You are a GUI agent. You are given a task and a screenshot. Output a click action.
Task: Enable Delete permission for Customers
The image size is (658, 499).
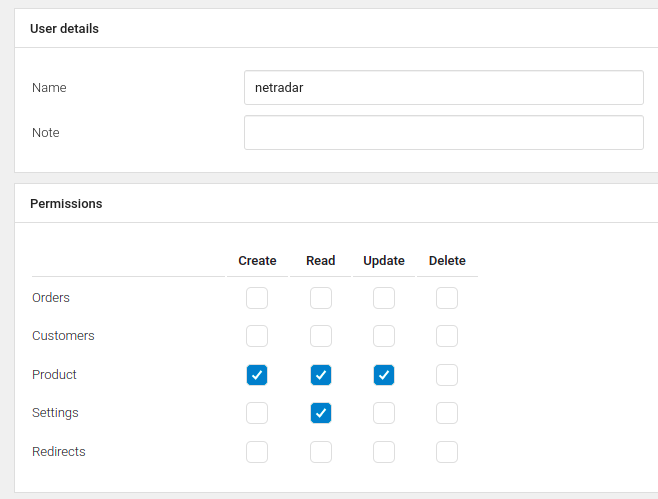click(x=447, y=336)
